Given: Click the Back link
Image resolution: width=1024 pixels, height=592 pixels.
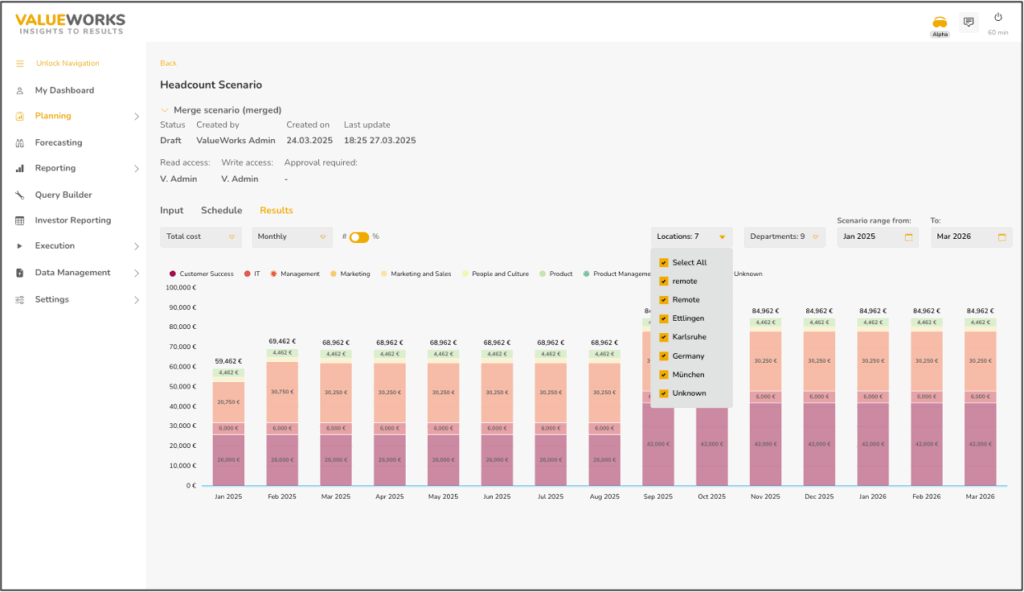Looking at the screenshot, I should point(168,63).
